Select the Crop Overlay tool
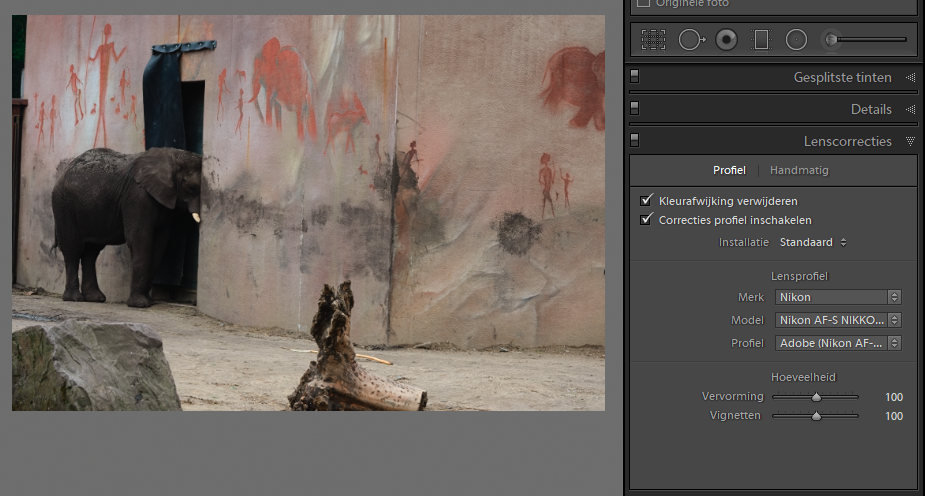Screen dimensions: 925x496 click(653, 40)
